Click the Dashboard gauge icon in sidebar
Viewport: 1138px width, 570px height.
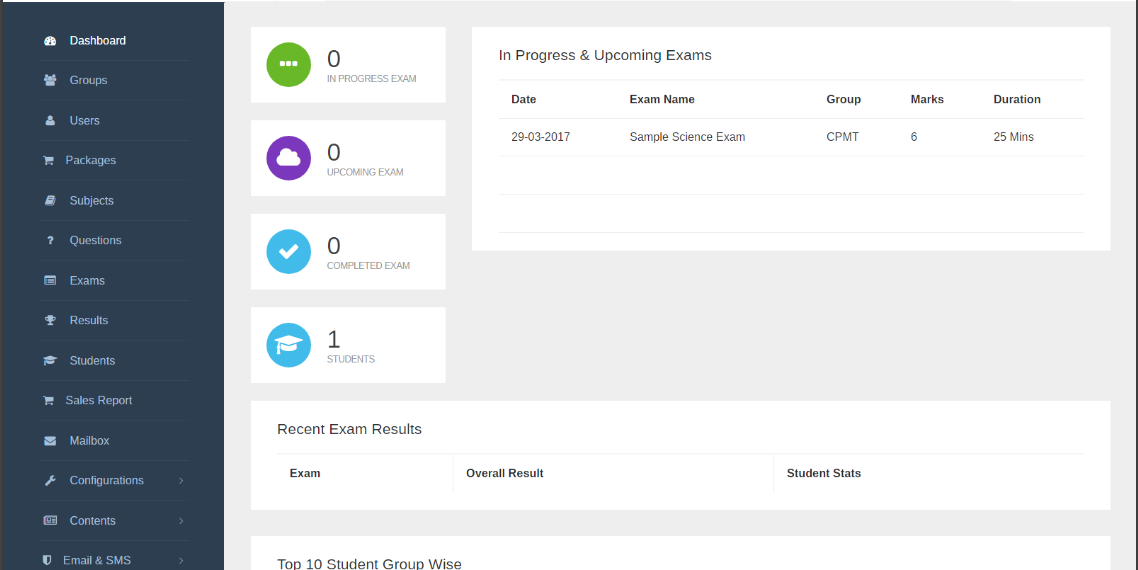pyautogui.click(x=50, y=41)
